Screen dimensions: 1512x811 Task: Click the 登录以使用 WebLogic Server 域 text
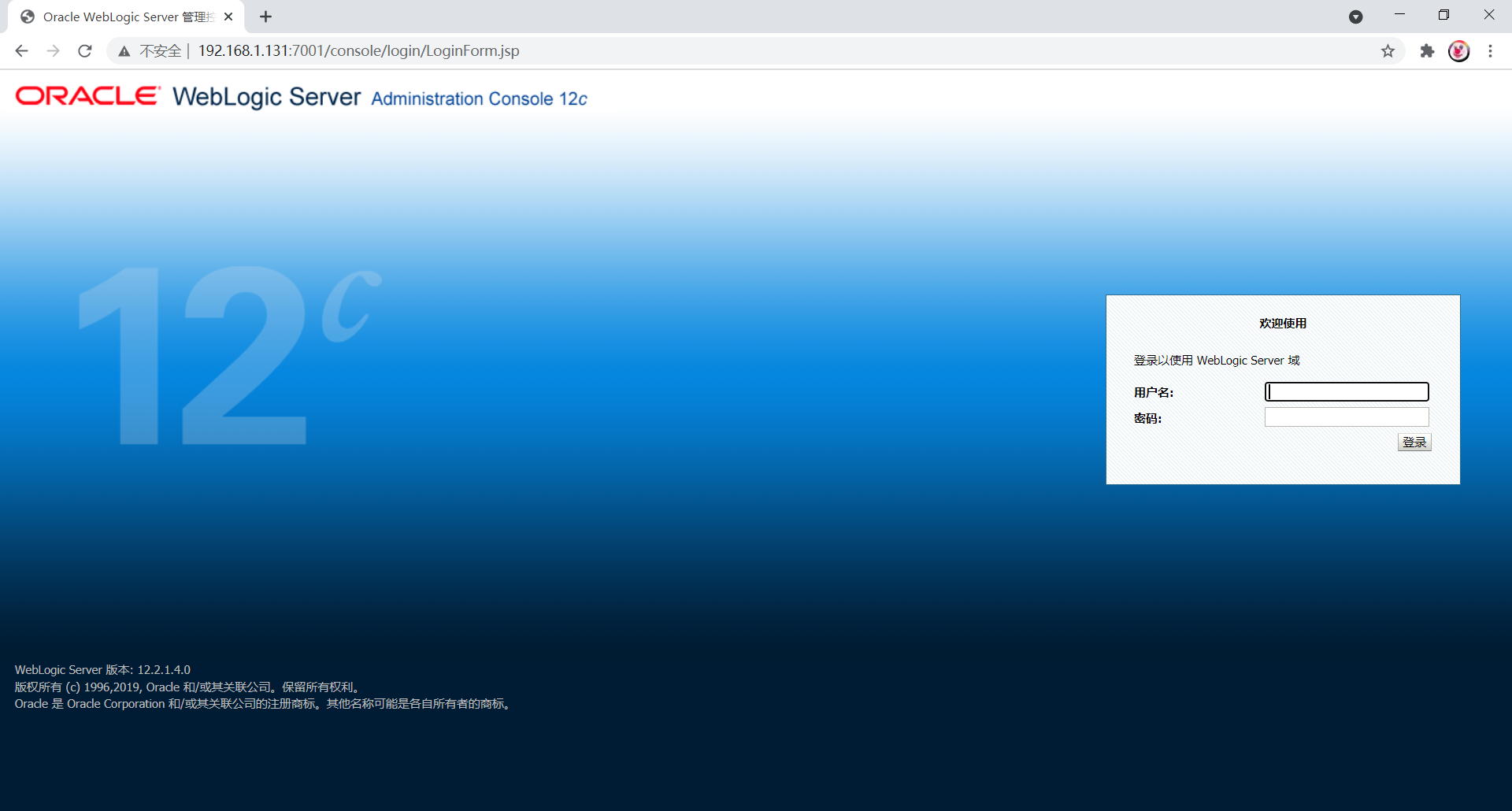[x=1217, y=361]
